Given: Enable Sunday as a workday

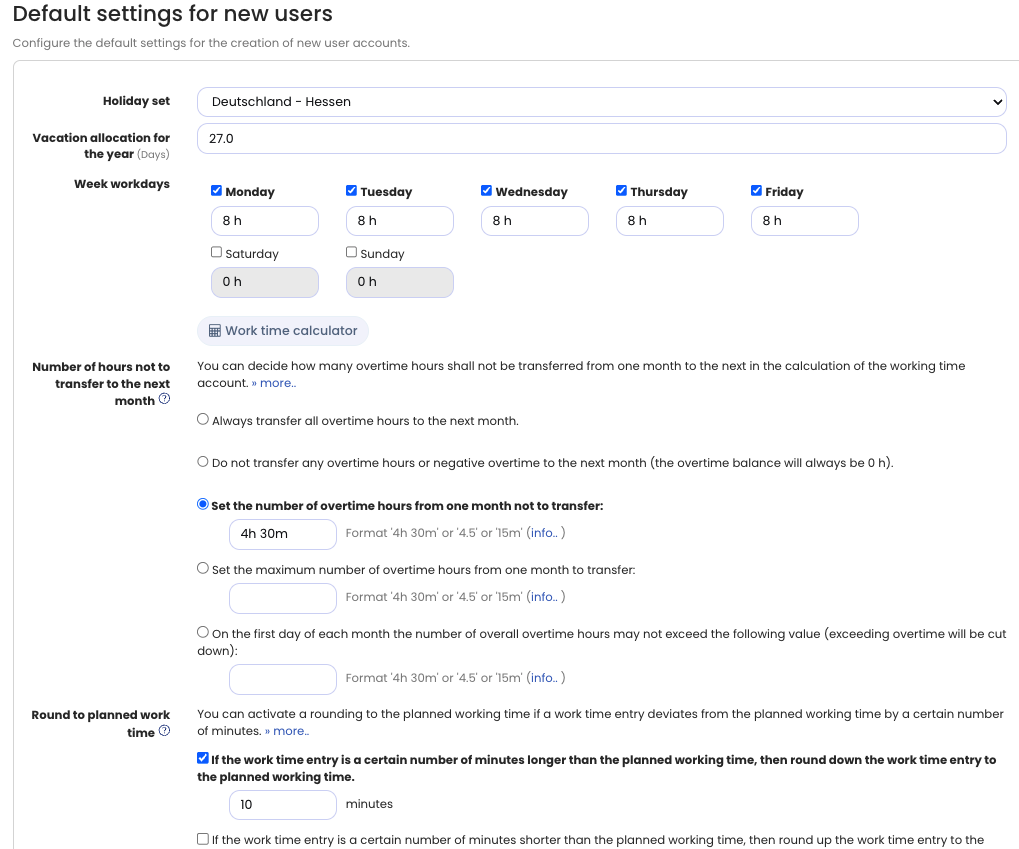Looking at the screenshot, I should 352,253.
